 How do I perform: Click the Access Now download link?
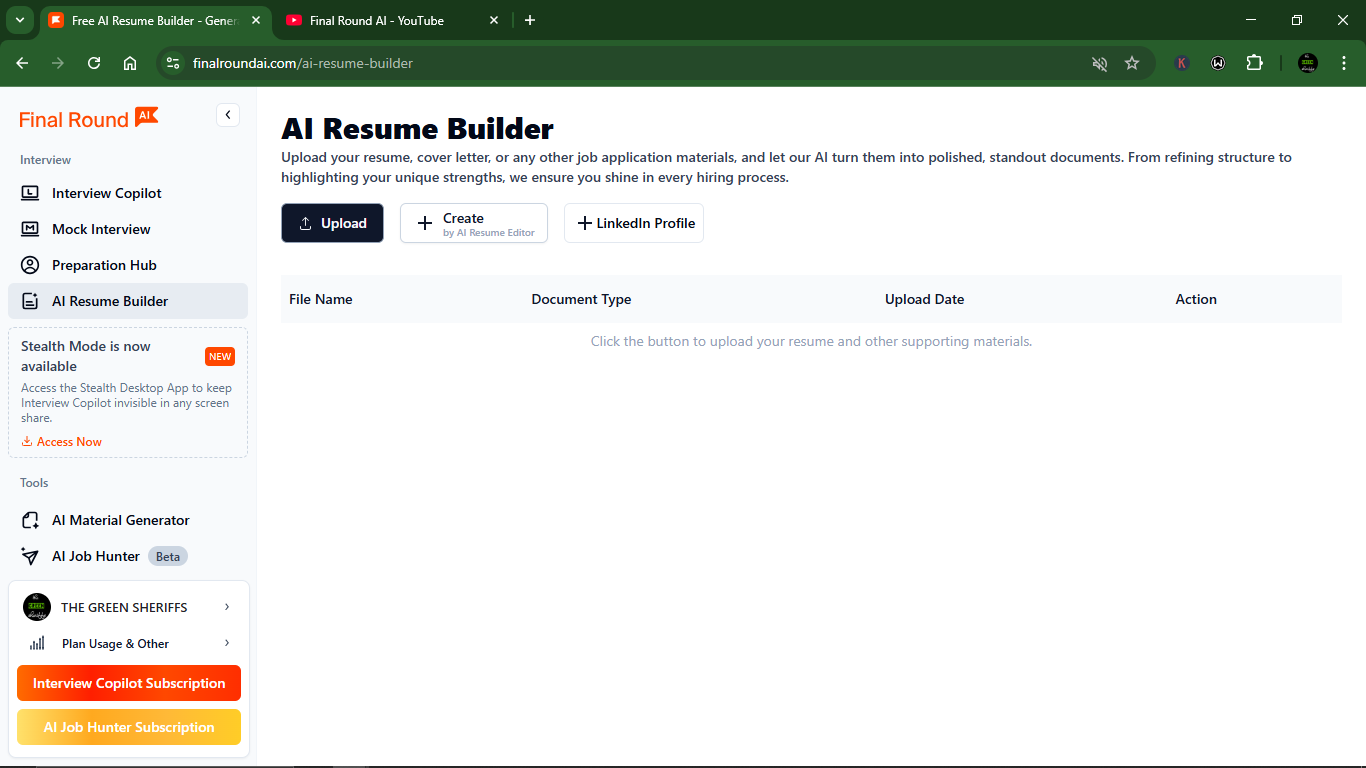pyautogui.click(x=62, y=441)
